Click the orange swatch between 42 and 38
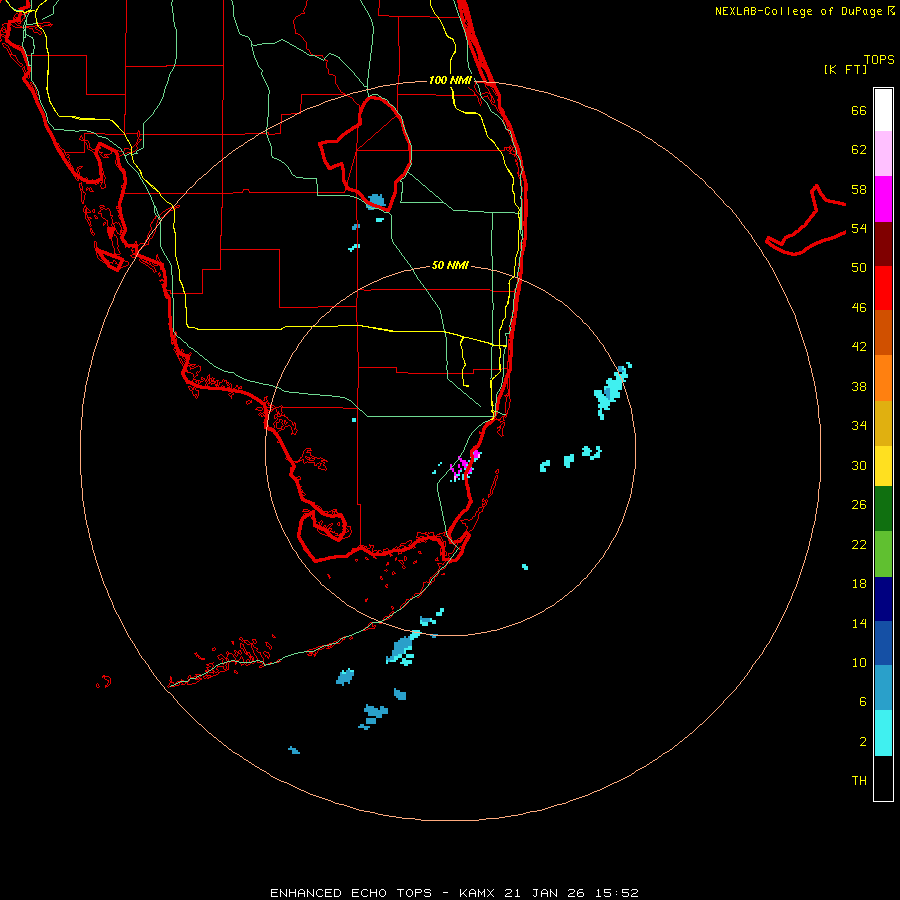This screenshot has height=900, width=900. [x=883, y=378]
